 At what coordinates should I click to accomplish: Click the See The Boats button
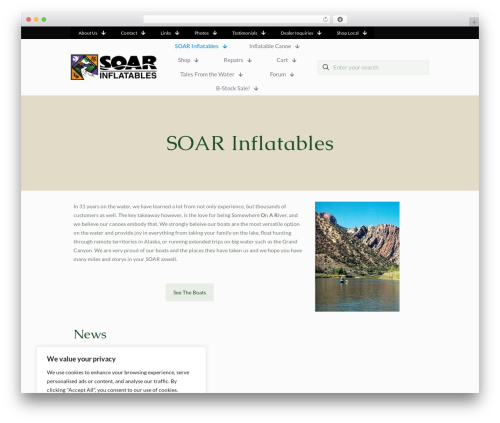tap(190, 292)
